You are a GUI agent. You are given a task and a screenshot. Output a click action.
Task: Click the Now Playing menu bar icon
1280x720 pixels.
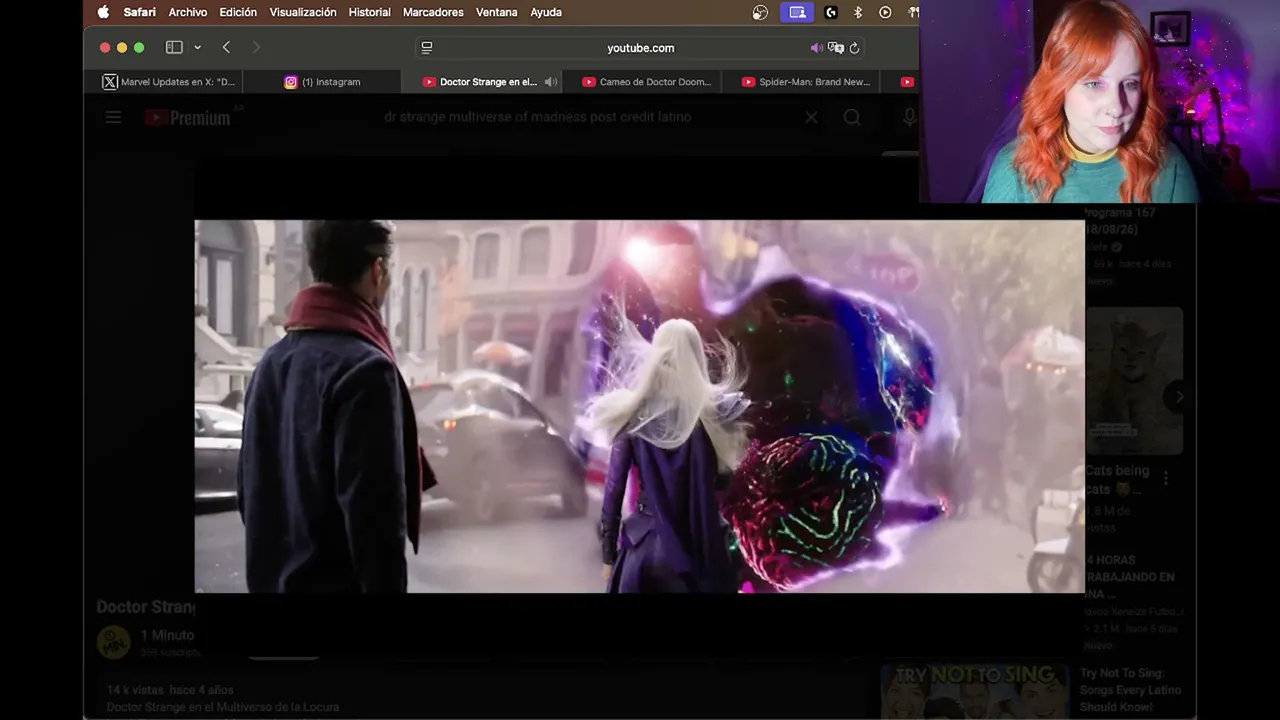[x=885, y=12]
